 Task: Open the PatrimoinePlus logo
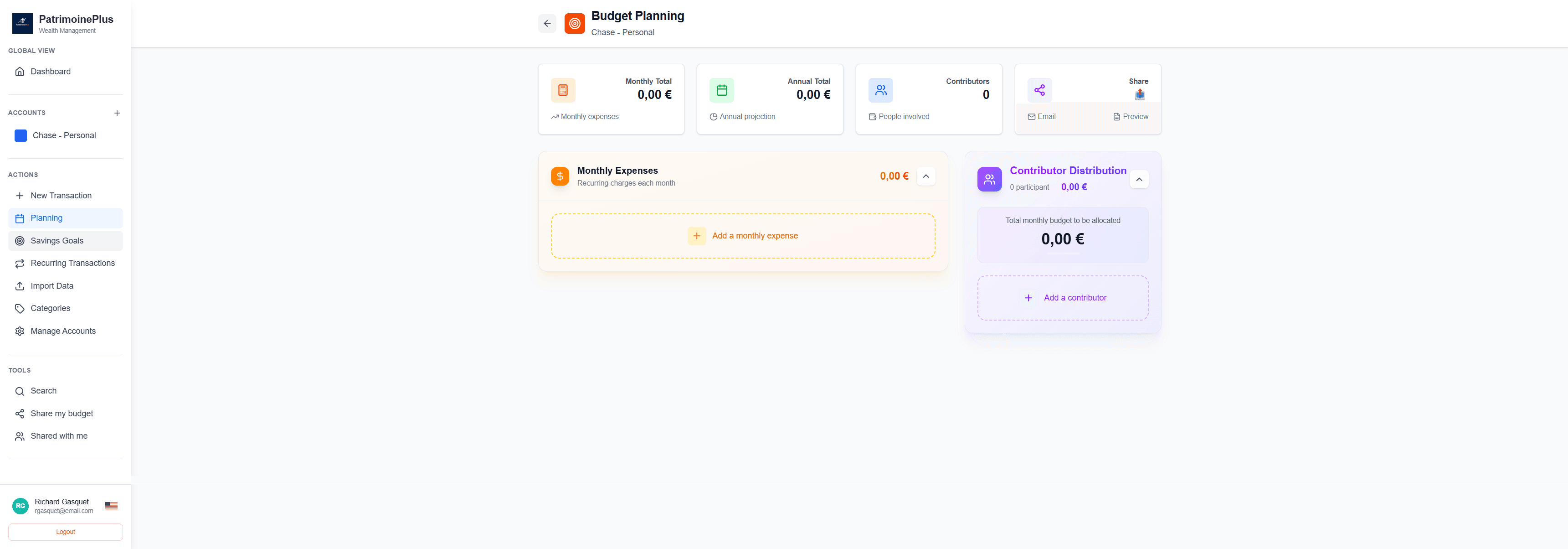(22, 23)
